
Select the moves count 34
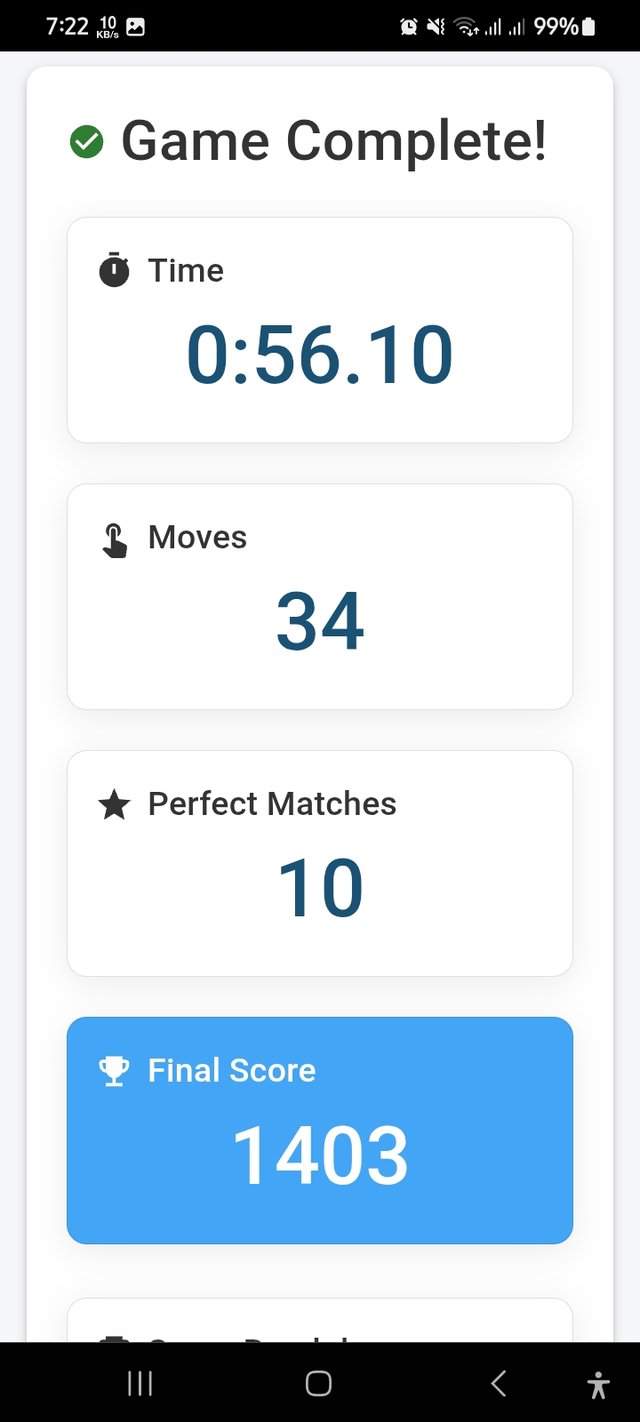320,621
